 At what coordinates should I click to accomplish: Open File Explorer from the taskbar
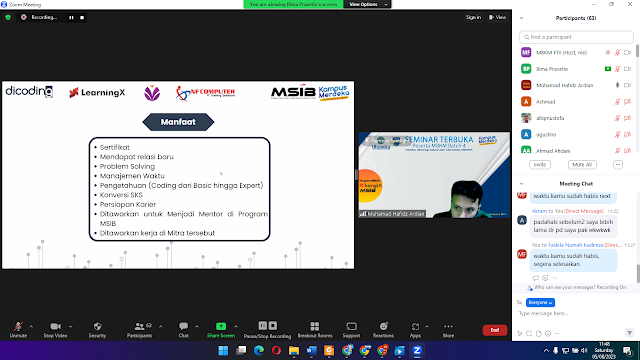(294, 351)
